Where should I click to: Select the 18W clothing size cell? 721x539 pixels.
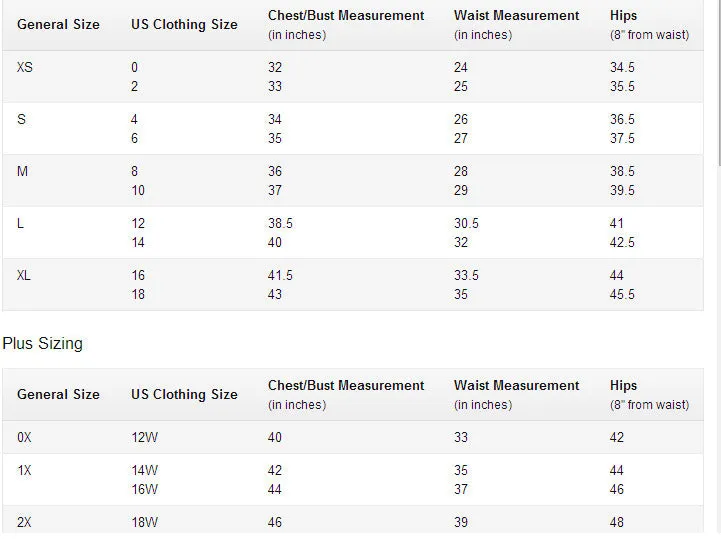[144, 522]
